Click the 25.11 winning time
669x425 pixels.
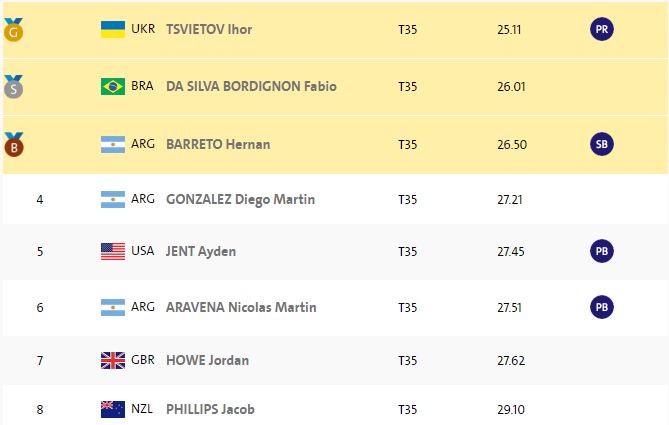click(x=510, y=29)
